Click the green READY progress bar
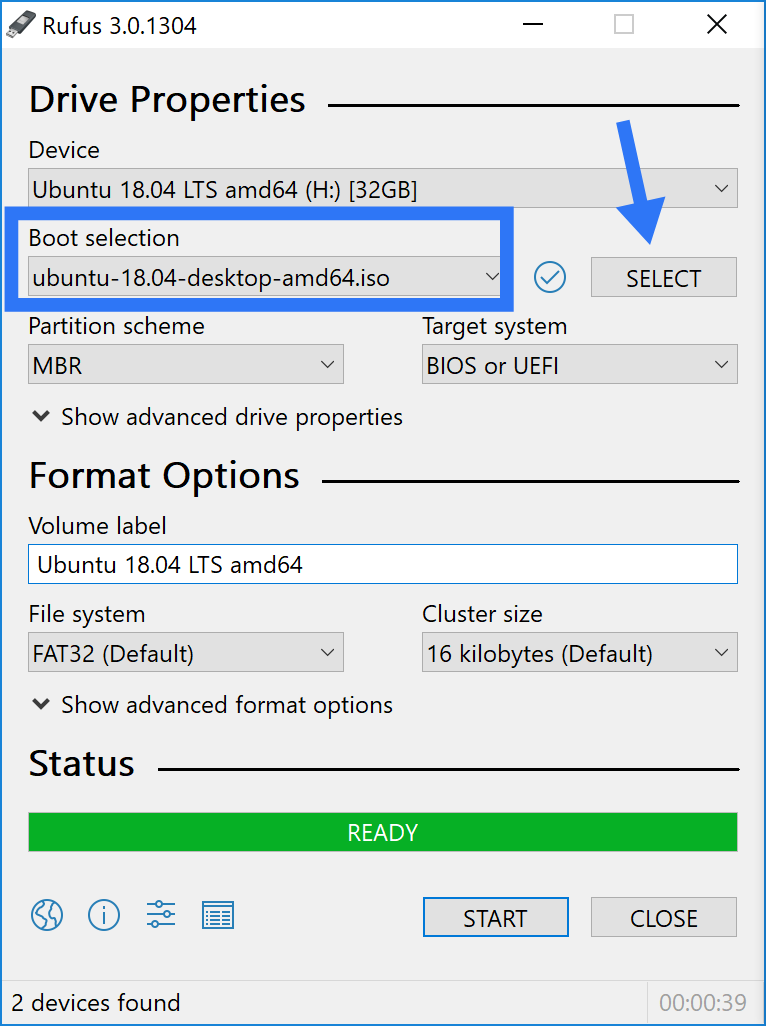This screenshot has width=766, height=1026. (x=383, y=832)
